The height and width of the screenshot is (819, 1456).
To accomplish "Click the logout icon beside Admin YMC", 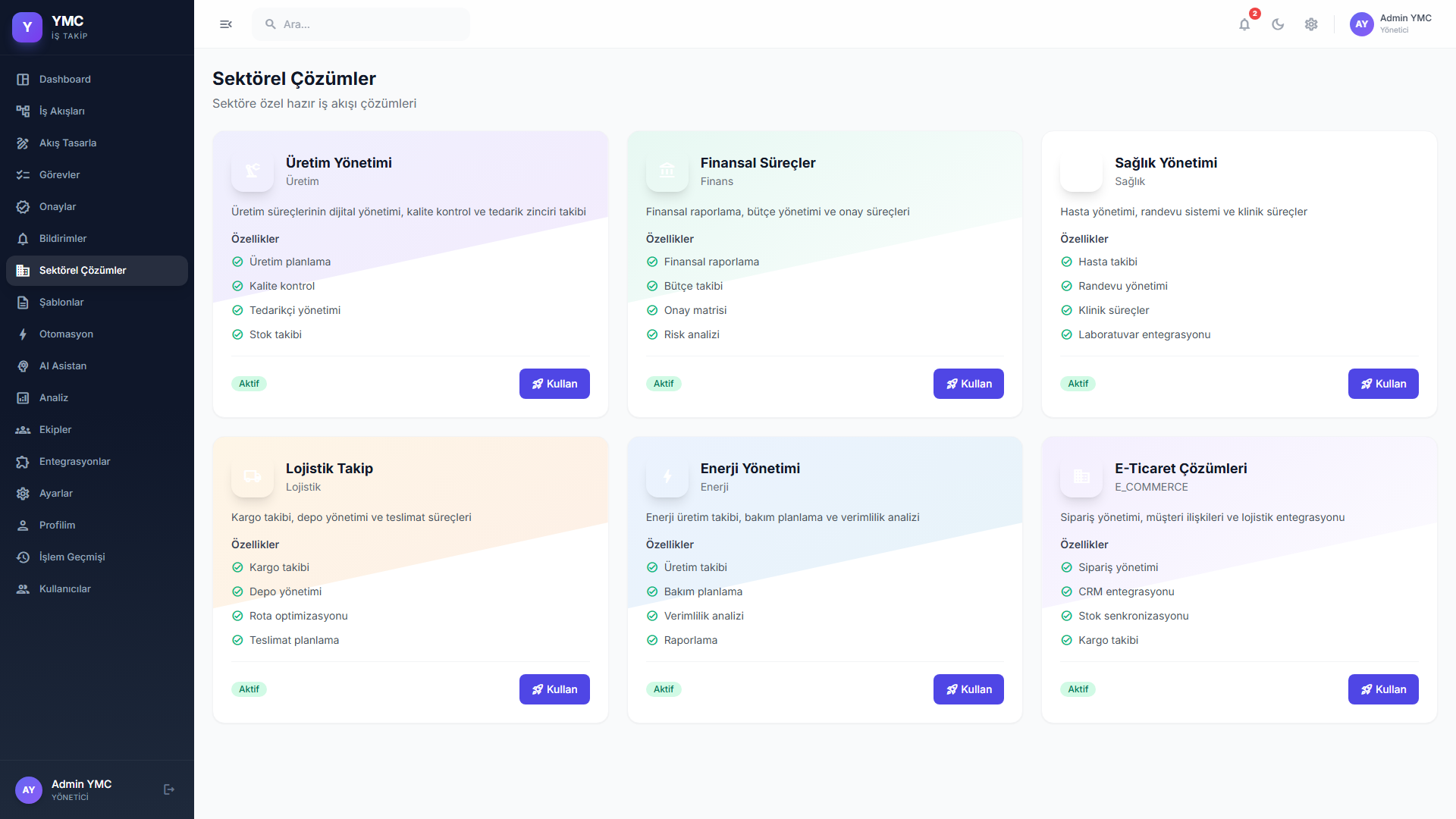I will [x=169, y=789].
